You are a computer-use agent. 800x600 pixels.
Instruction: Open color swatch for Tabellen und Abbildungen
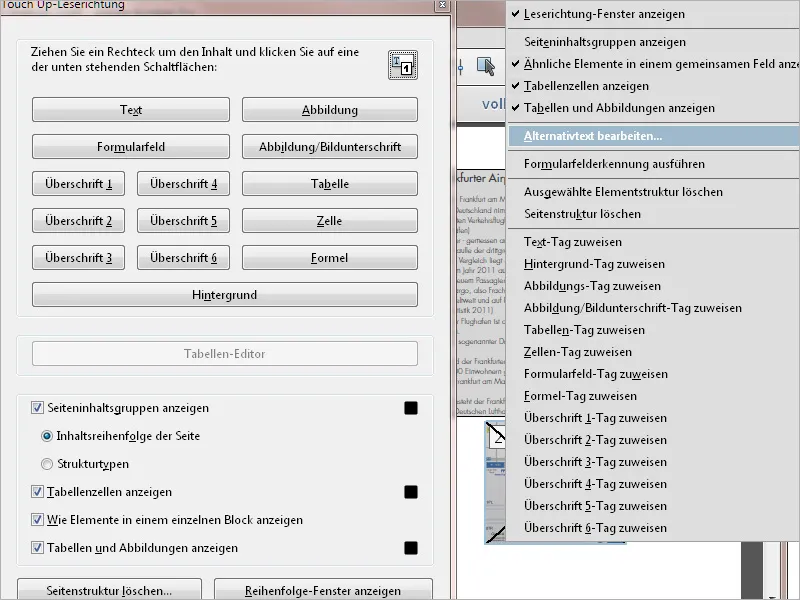(411, 548)
